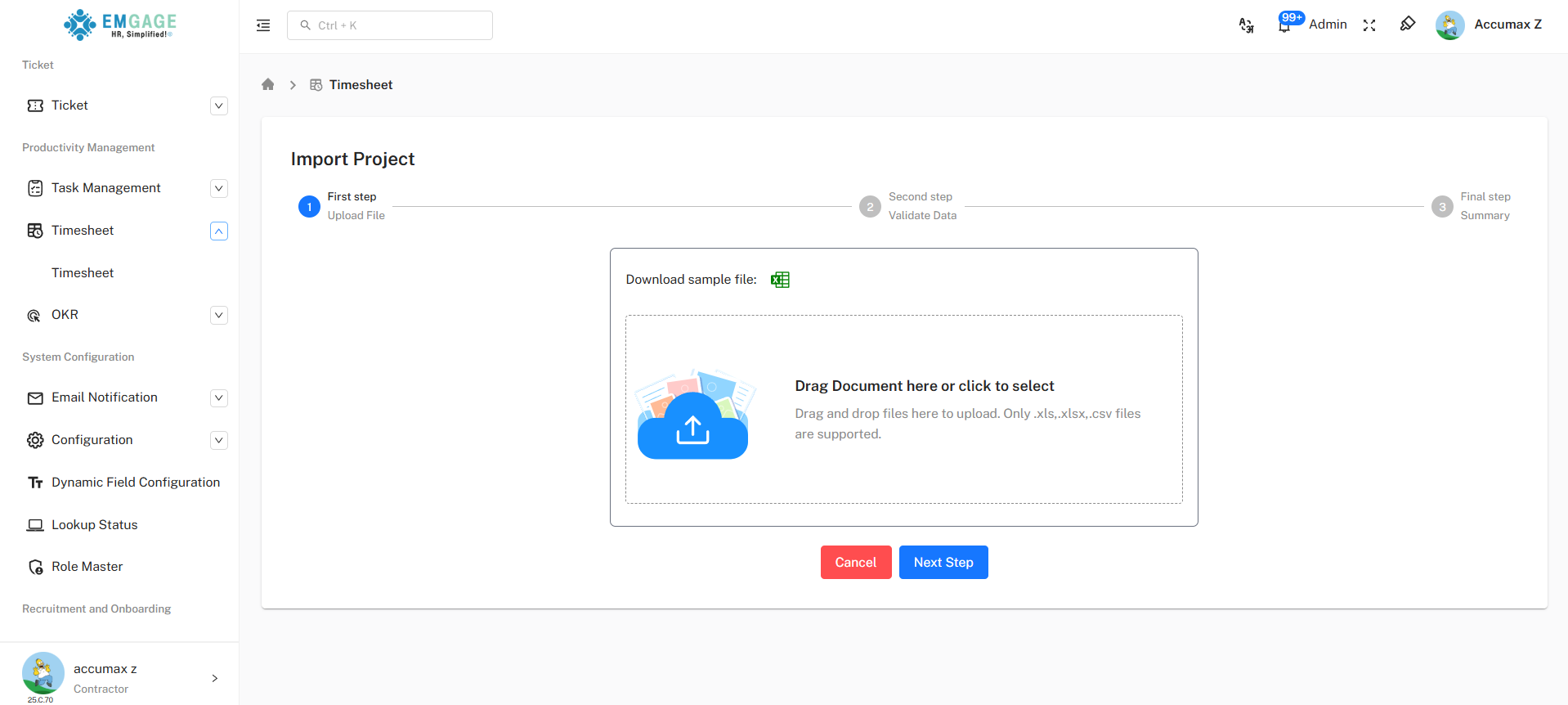Expand the Ticket submenu chevron
This screenshot has height=705, width=1568.
tap(219, 106)
